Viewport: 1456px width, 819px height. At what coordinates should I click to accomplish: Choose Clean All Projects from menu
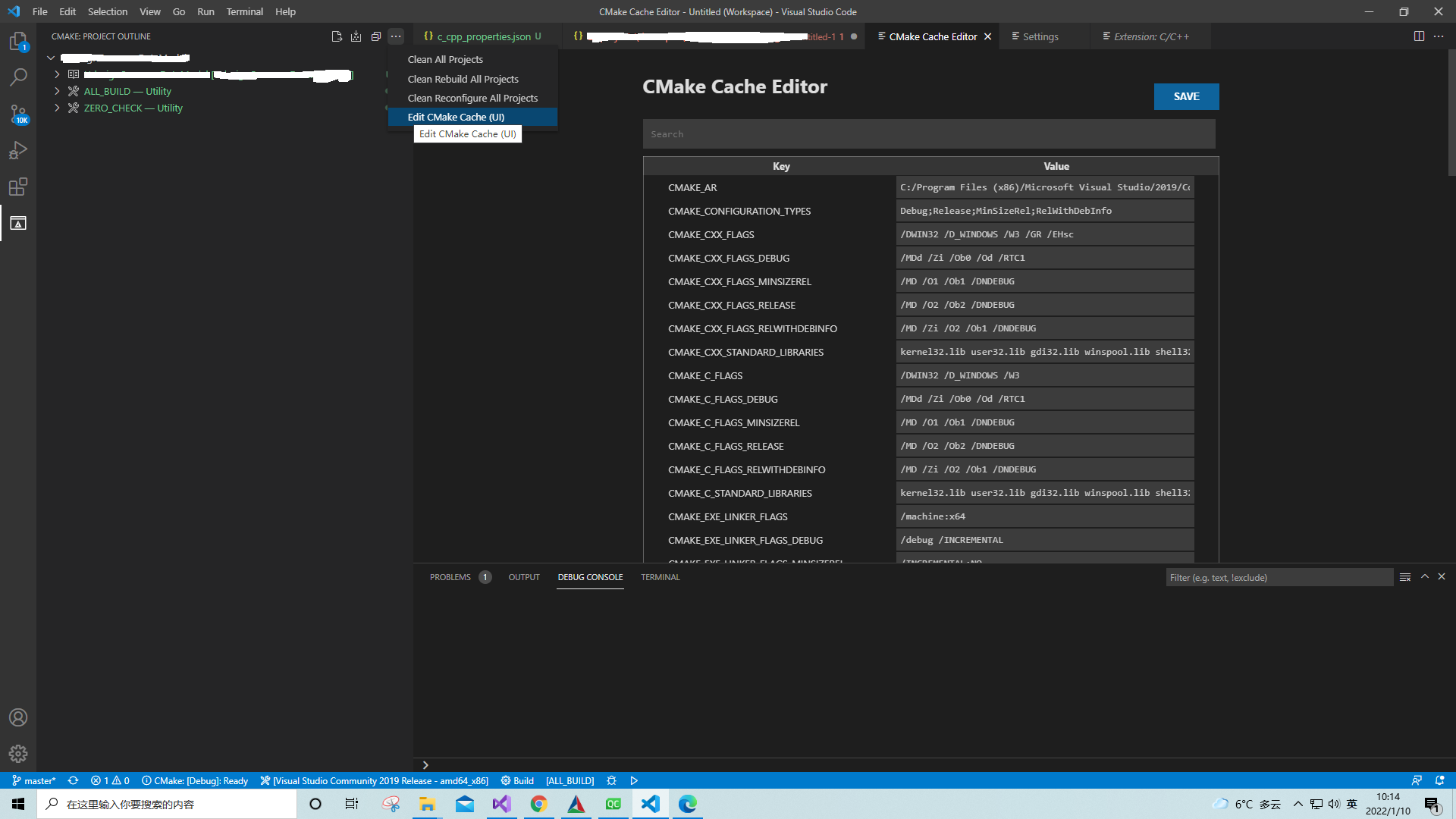click(472, 59)
